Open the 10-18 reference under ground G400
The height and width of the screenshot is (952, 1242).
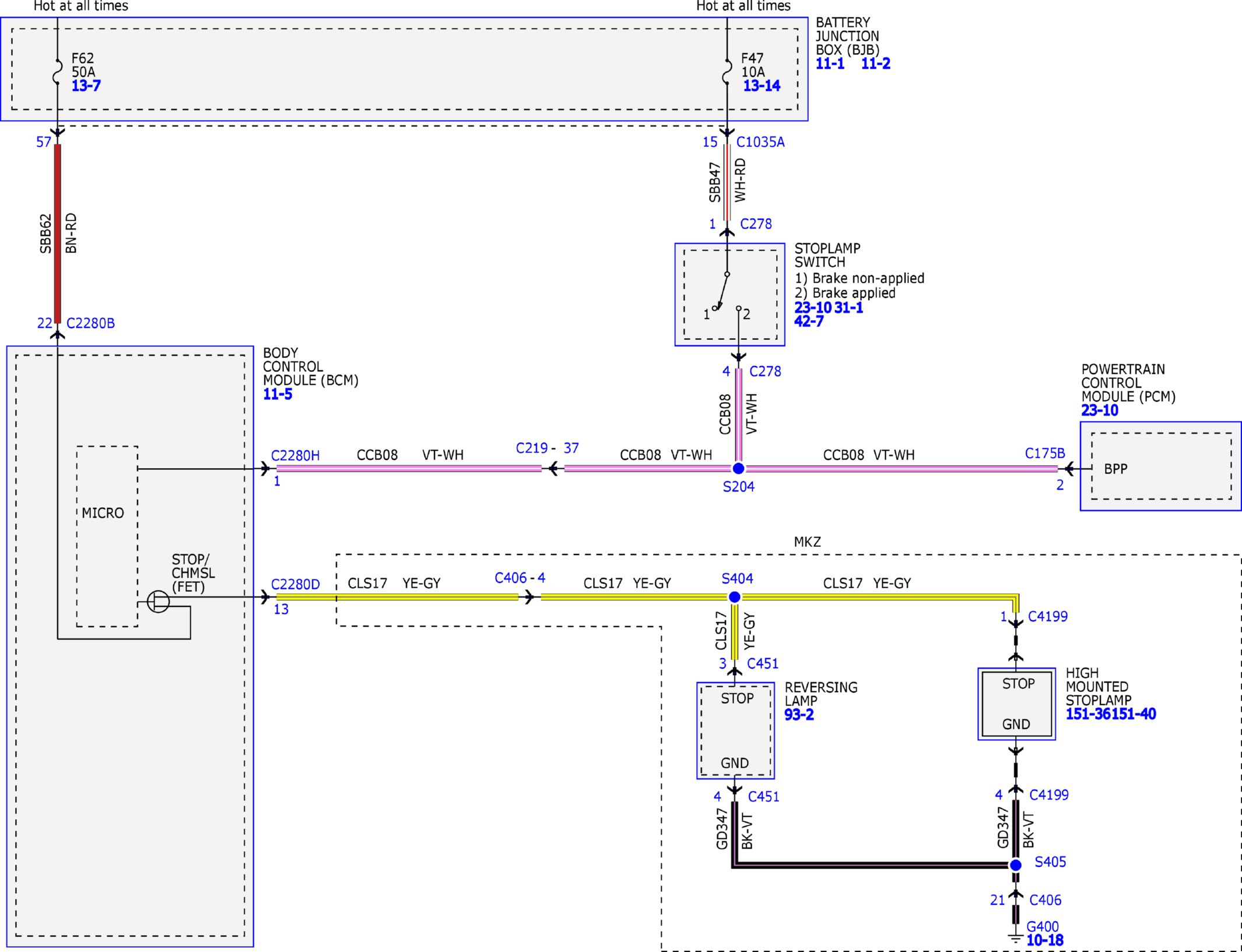pyautogui.click(x=1045, y=940)
